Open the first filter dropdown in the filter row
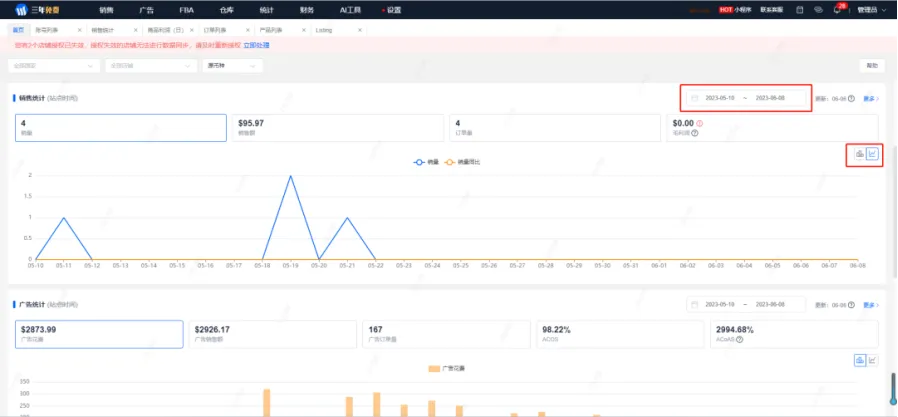This screenshot has height=417, width=898. (x=54, y=66)
